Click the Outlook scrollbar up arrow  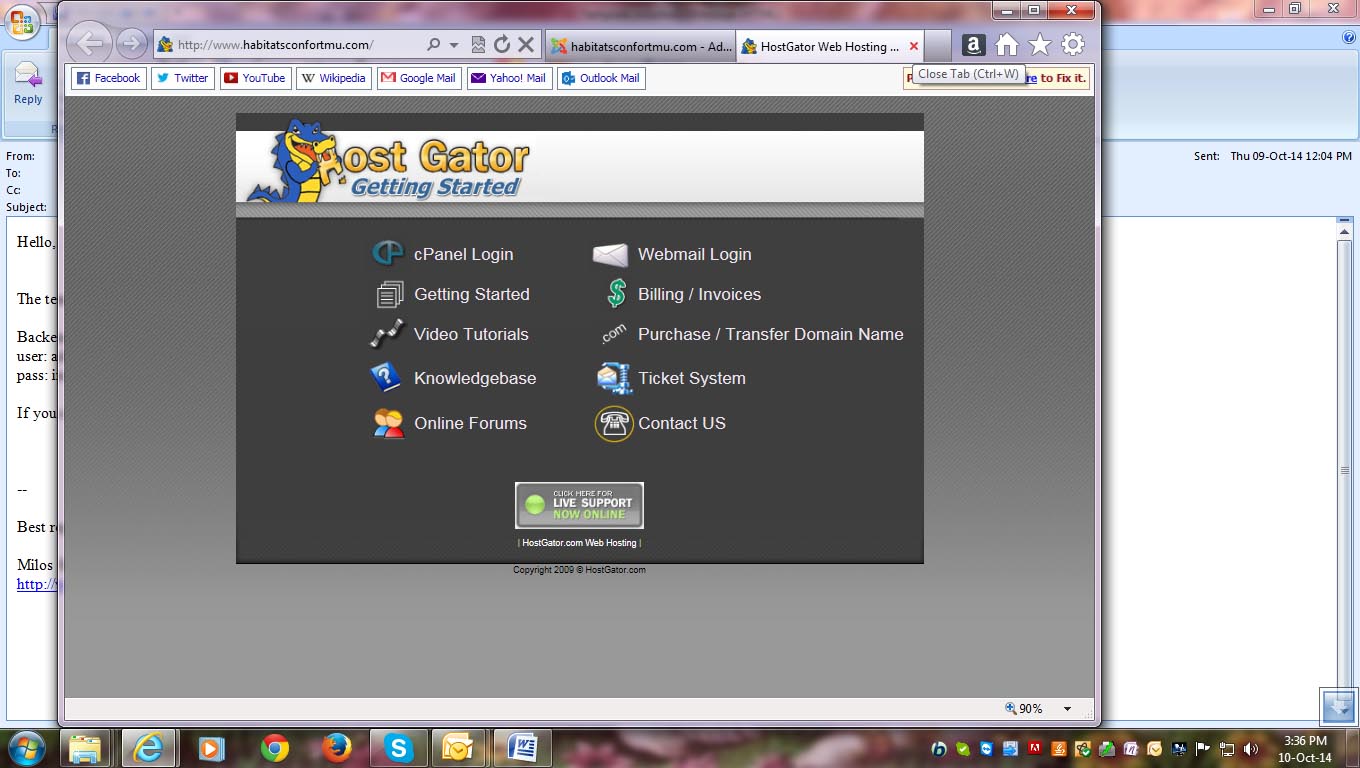[x=1345, y=231]
